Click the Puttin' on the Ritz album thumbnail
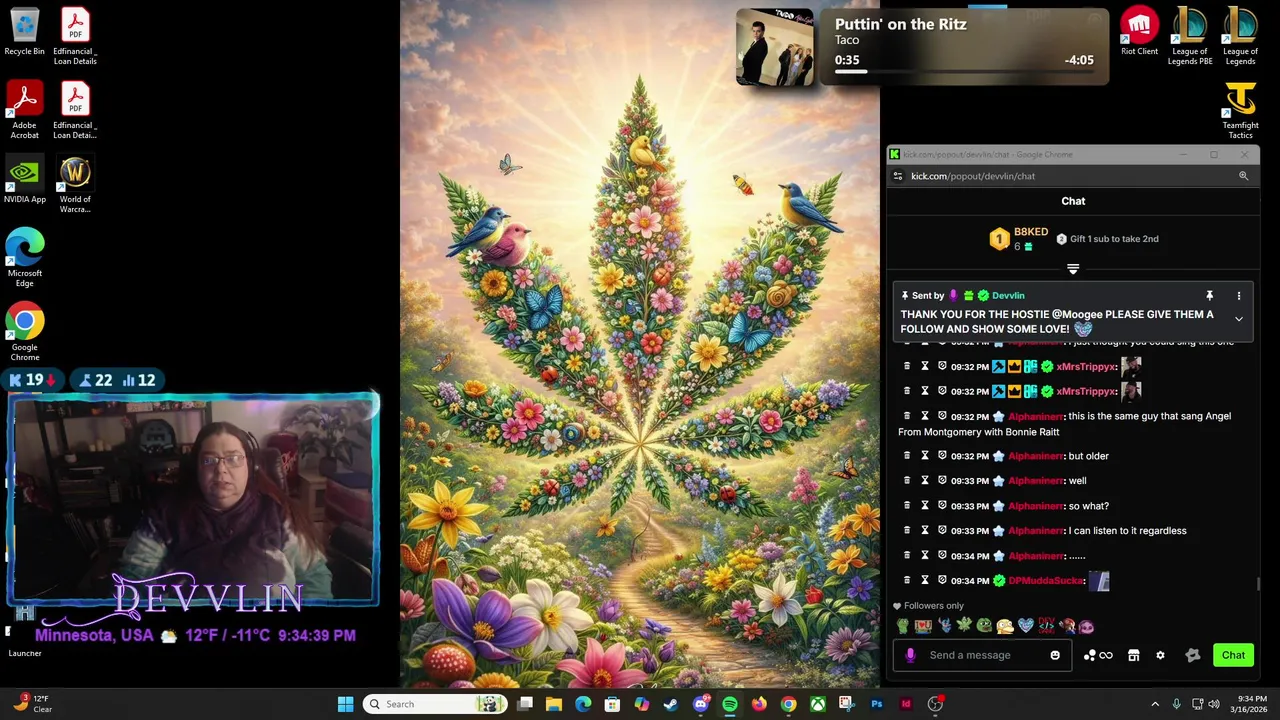This screenshot has height=720, width=1280. (775, 47)
